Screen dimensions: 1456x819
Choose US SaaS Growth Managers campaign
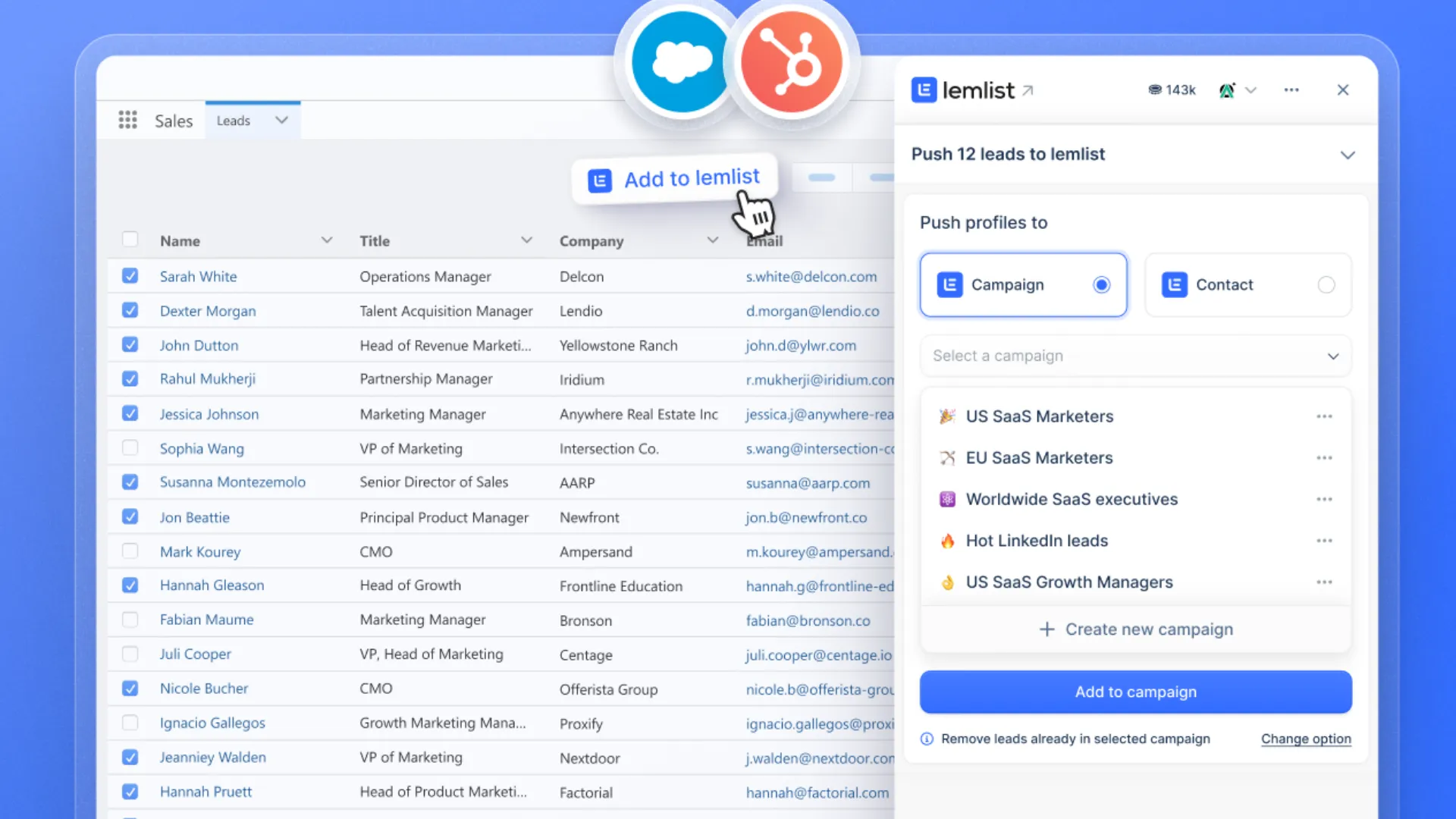click(1069, 582)
